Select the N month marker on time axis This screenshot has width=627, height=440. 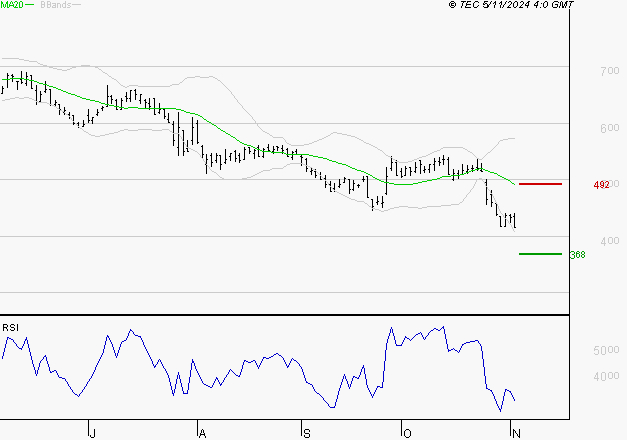[x=515, y=432]
